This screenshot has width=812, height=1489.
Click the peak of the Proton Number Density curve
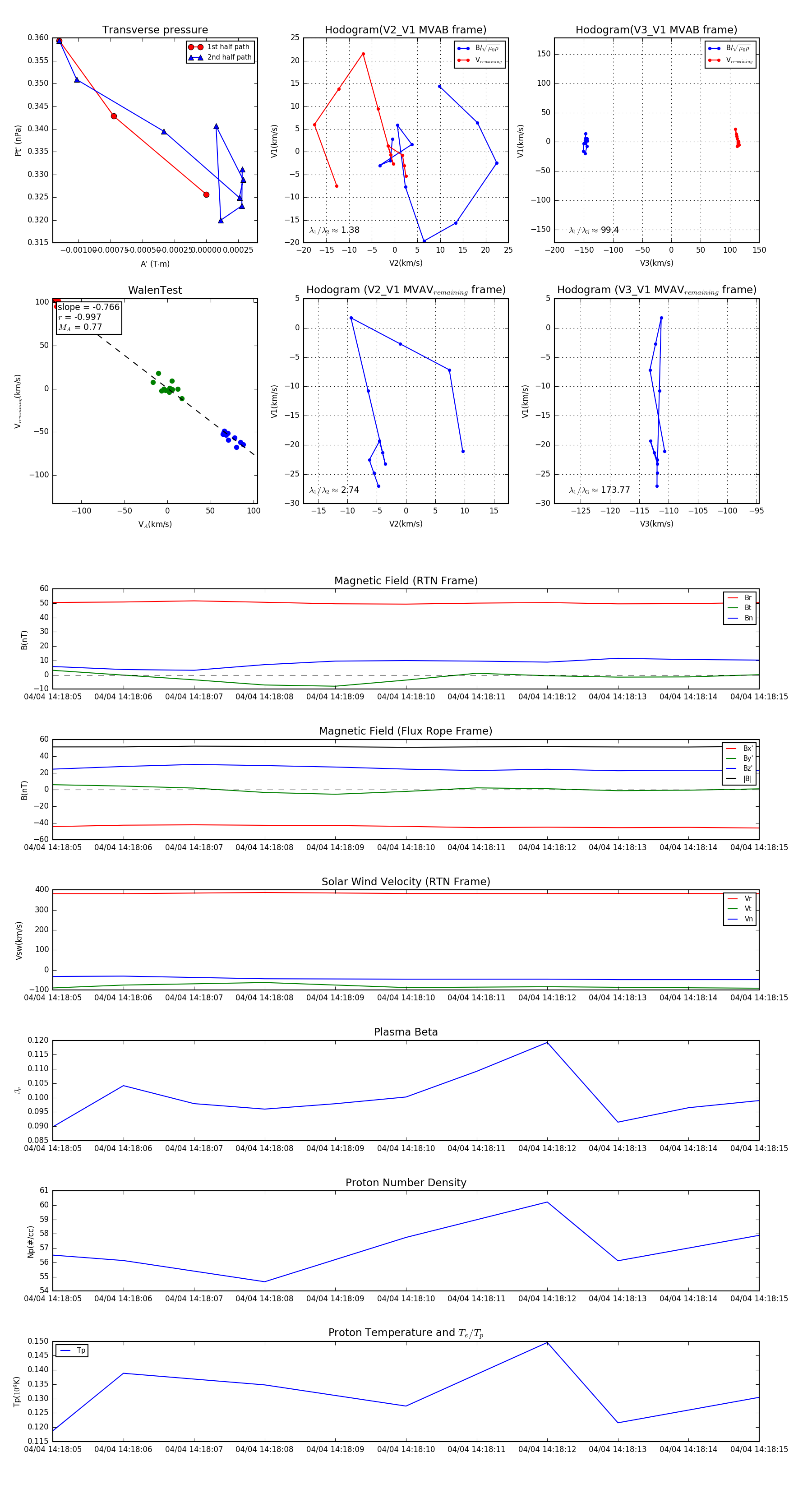pyautogui.click(x=547, y=1202)
